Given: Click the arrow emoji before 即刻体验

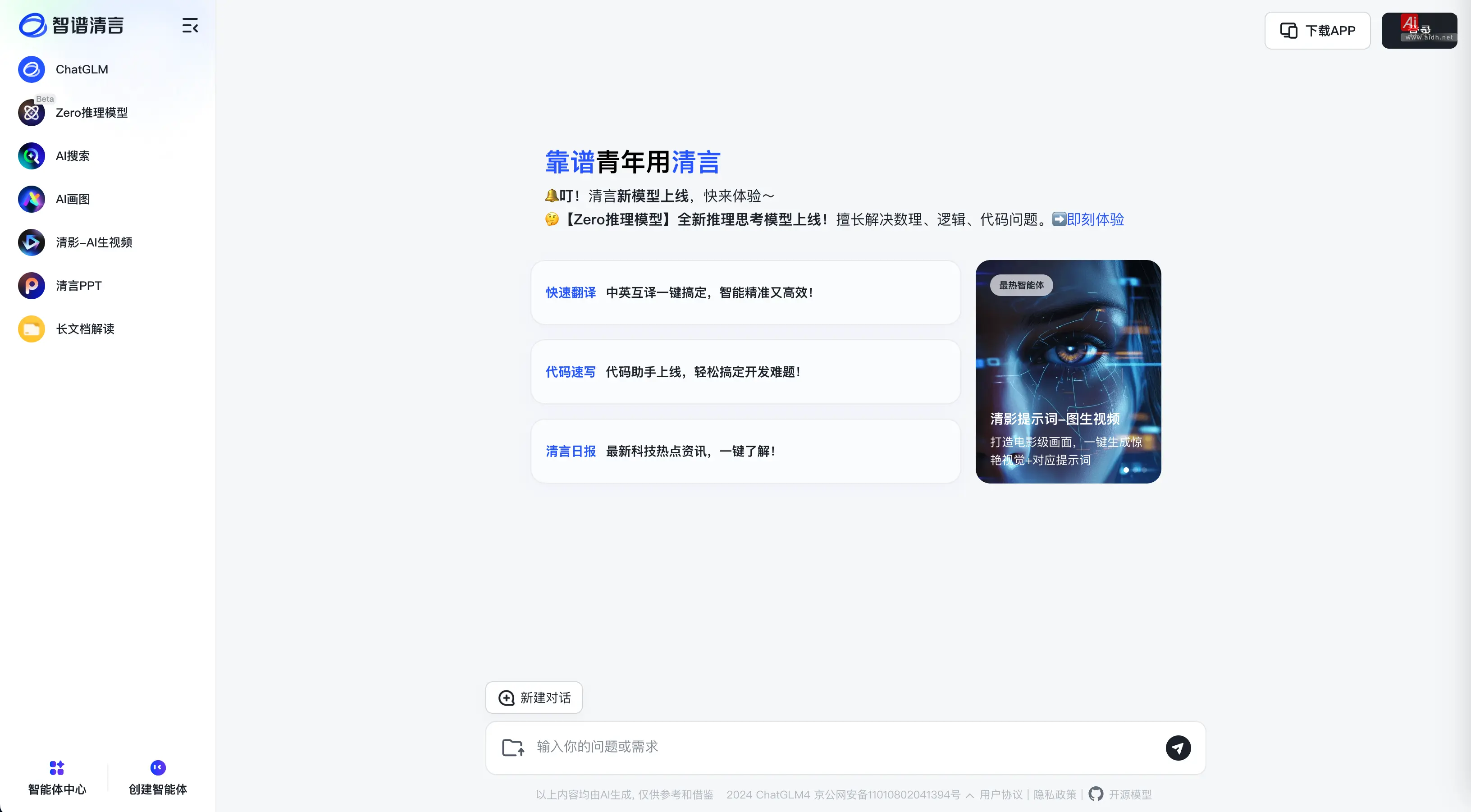Looking at the screenshot, I should (1059, 219).
